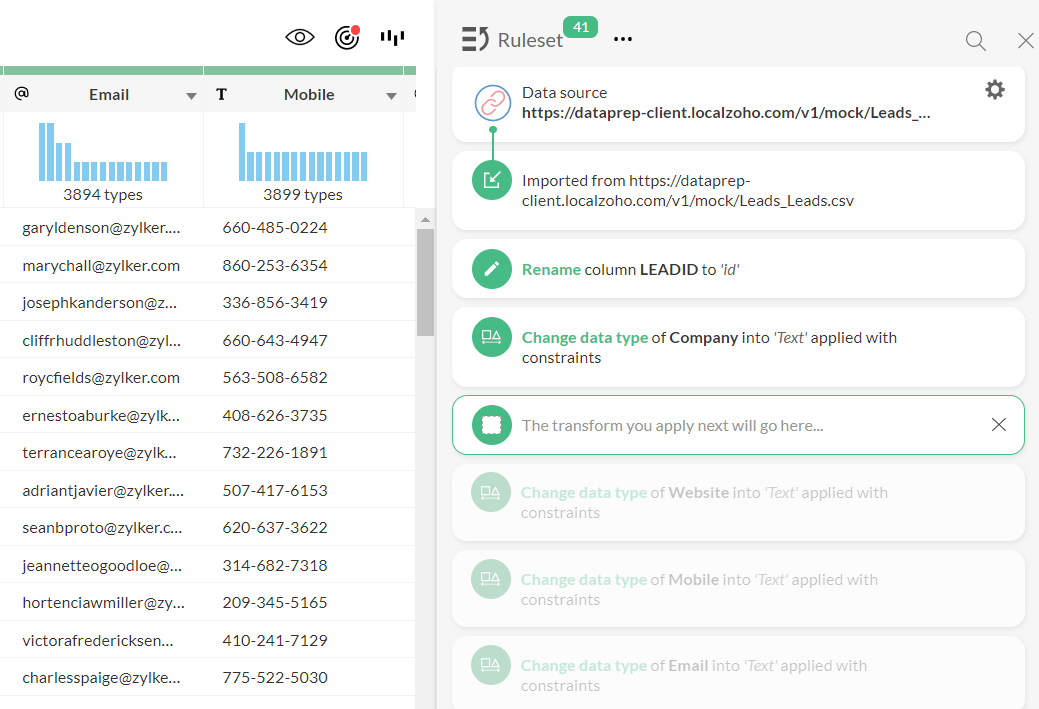Click email cell starting cliffrhuddleston
This screenshot has width=1039, height=709.
[101, 341]
